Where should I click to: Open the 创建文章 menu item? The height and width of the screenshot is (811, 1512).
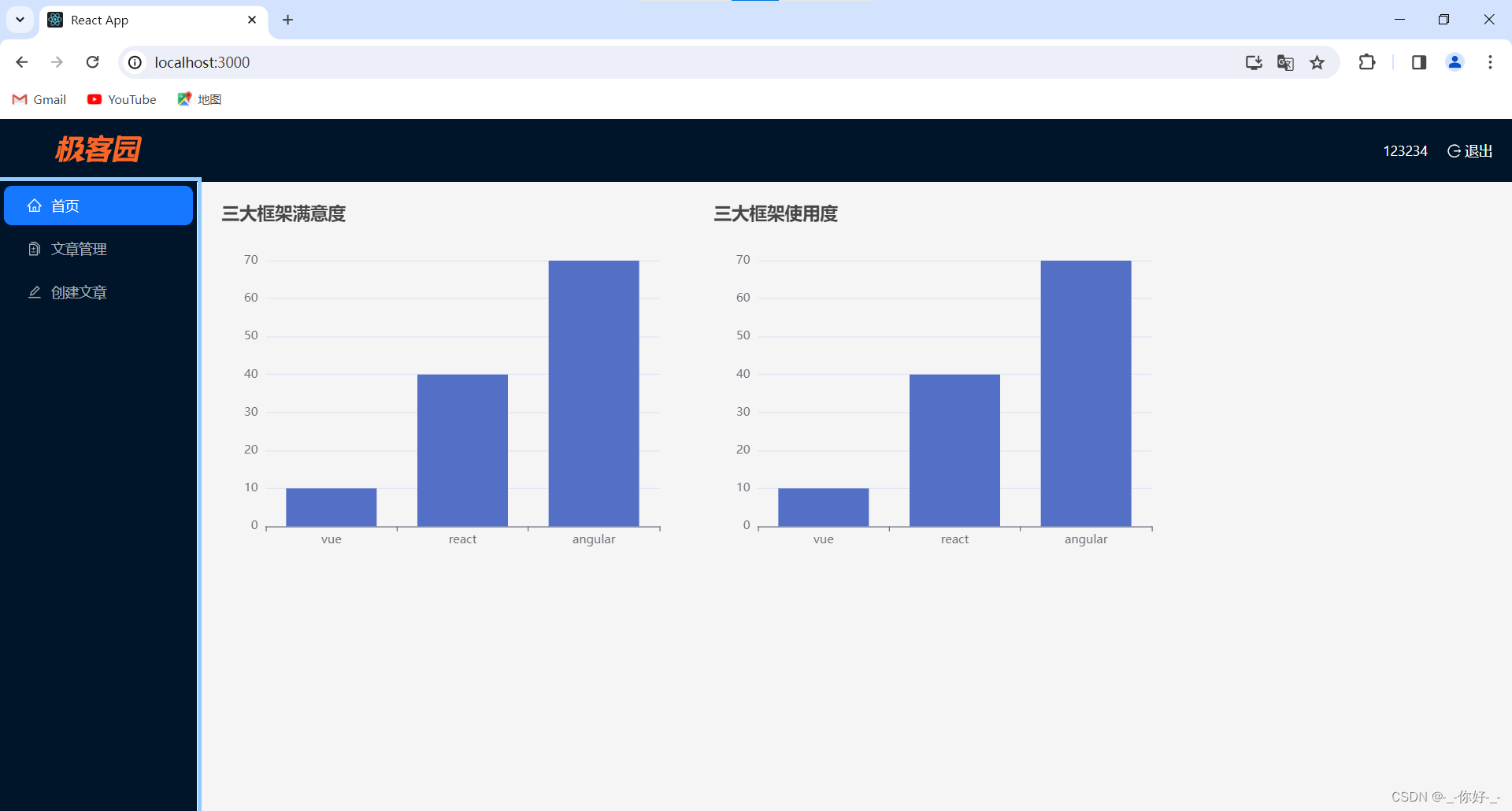point(98,292)
